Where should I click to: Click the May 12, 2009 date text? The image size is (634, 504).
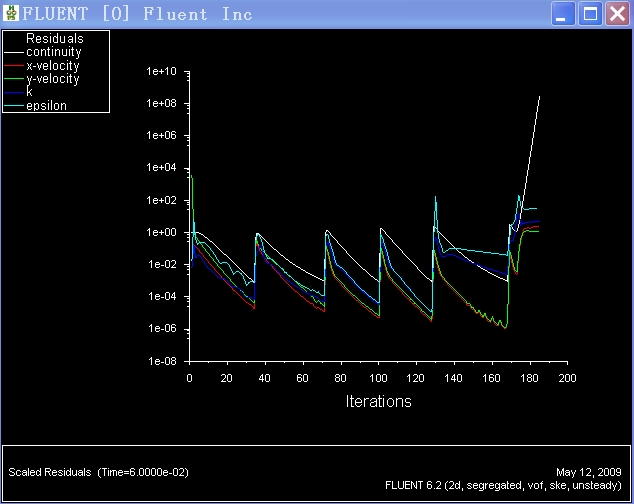tap(591, 471)
